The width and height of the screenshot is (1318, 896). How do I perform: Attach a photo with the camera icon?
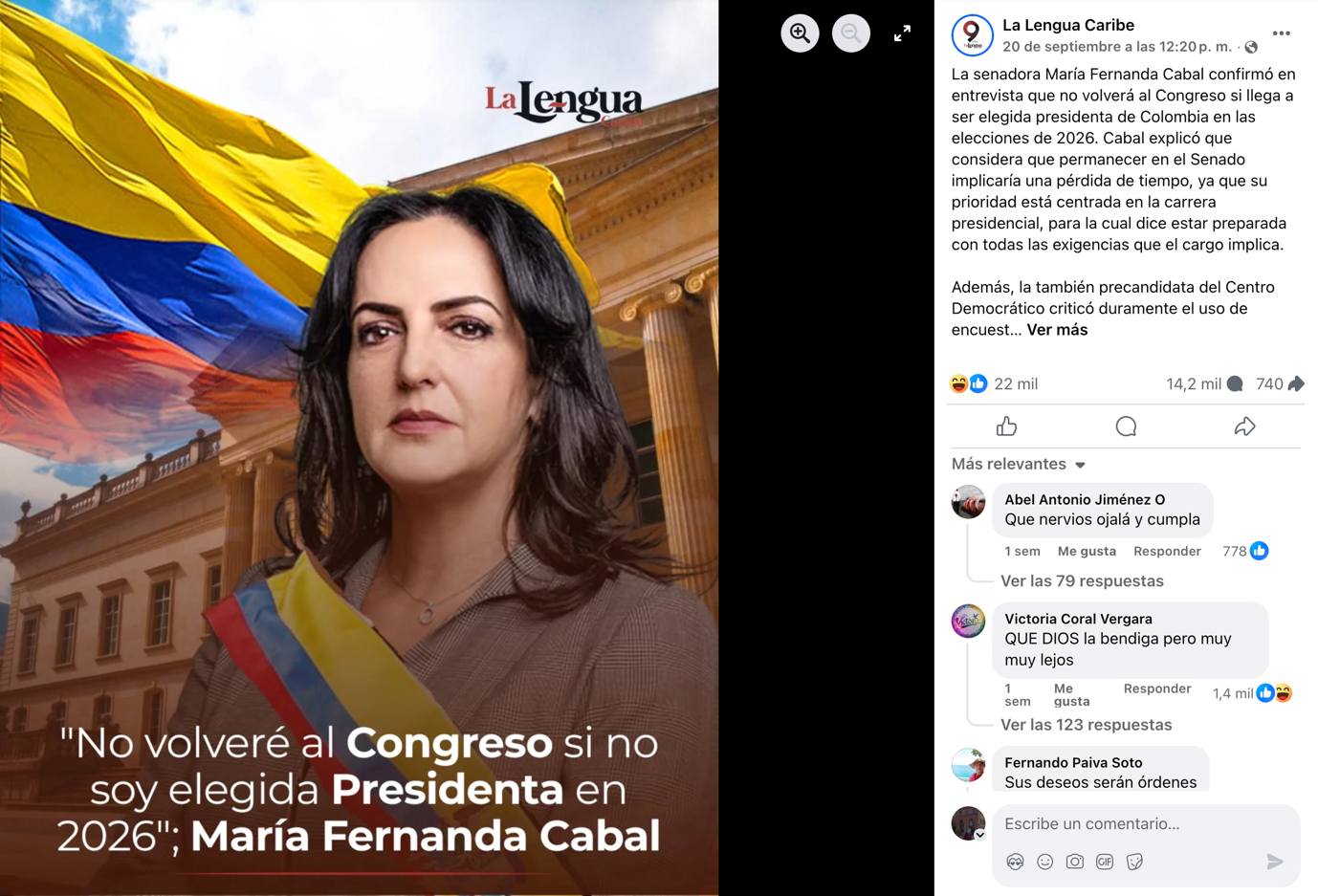[1075, 862]
